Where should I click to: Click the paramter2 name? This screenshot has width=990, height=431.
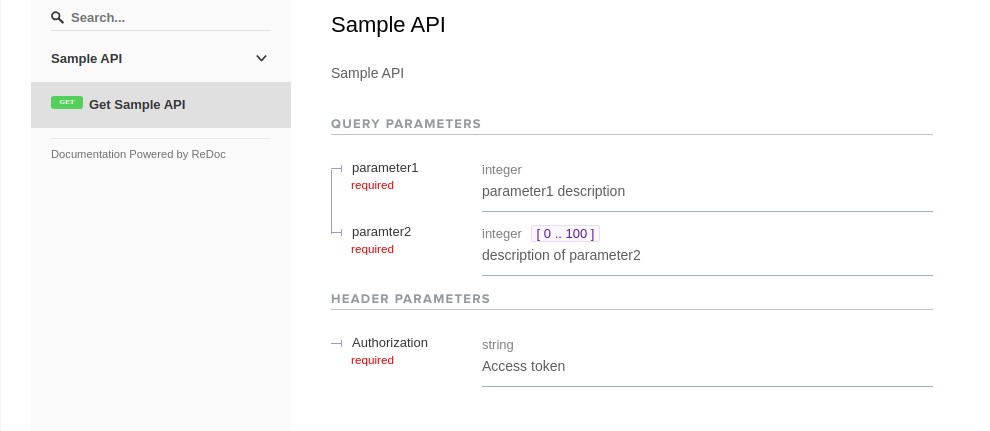pyautogui.click(x=381, y=232)
